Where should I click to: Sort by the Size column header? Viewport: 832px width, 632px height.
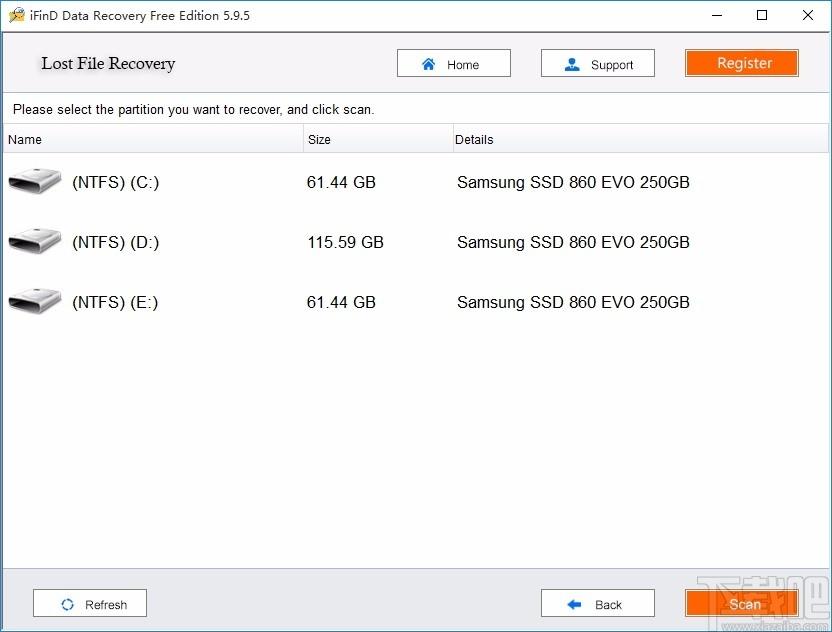[378, 139]
